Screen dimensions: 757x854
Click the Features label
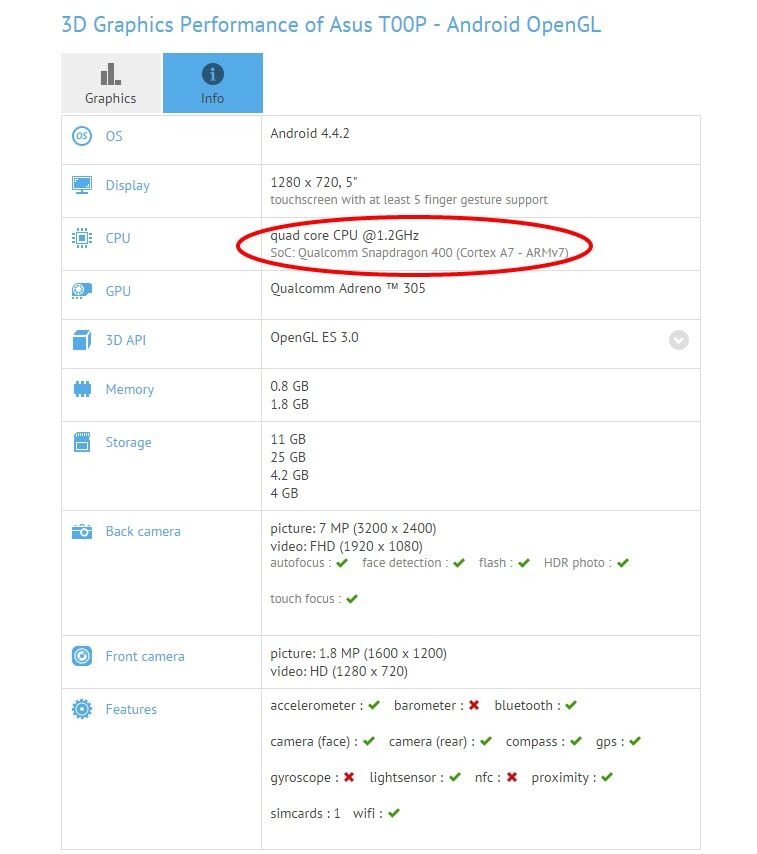pos(131,709)
